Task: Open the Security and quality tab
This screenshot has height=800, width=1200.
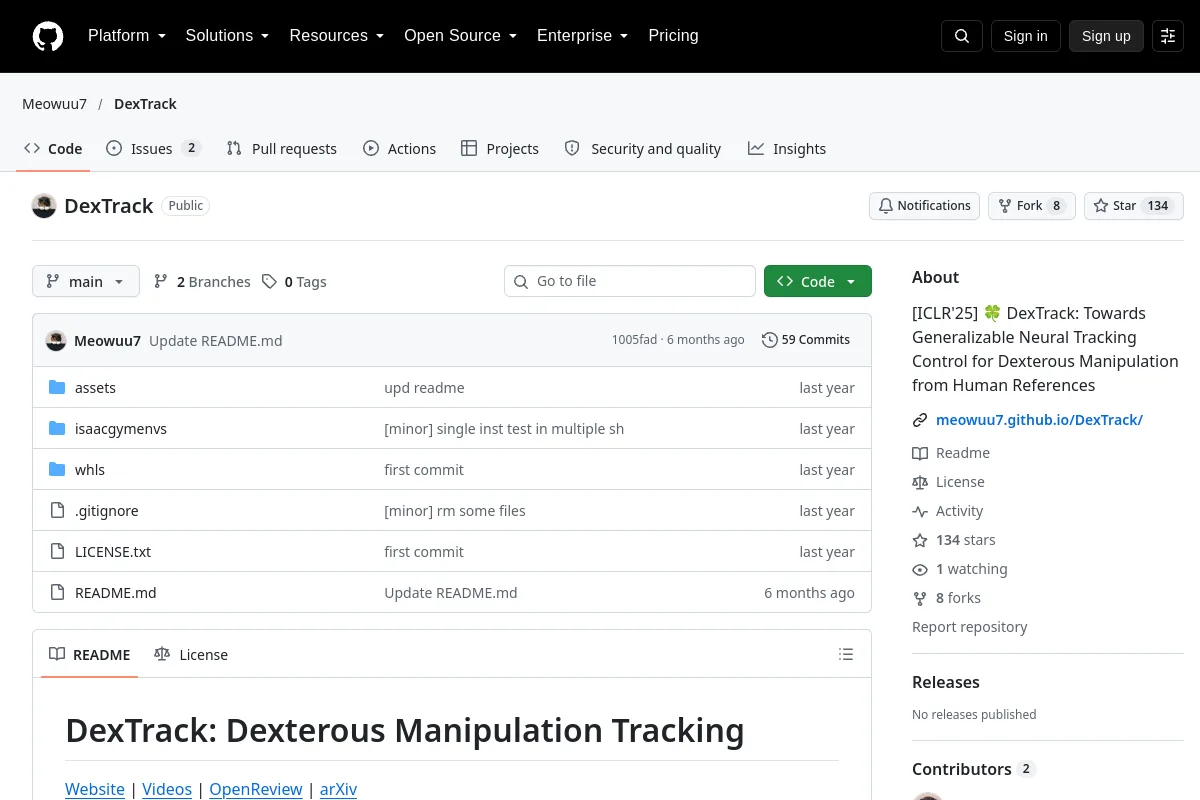Action: tap(643, 149)
